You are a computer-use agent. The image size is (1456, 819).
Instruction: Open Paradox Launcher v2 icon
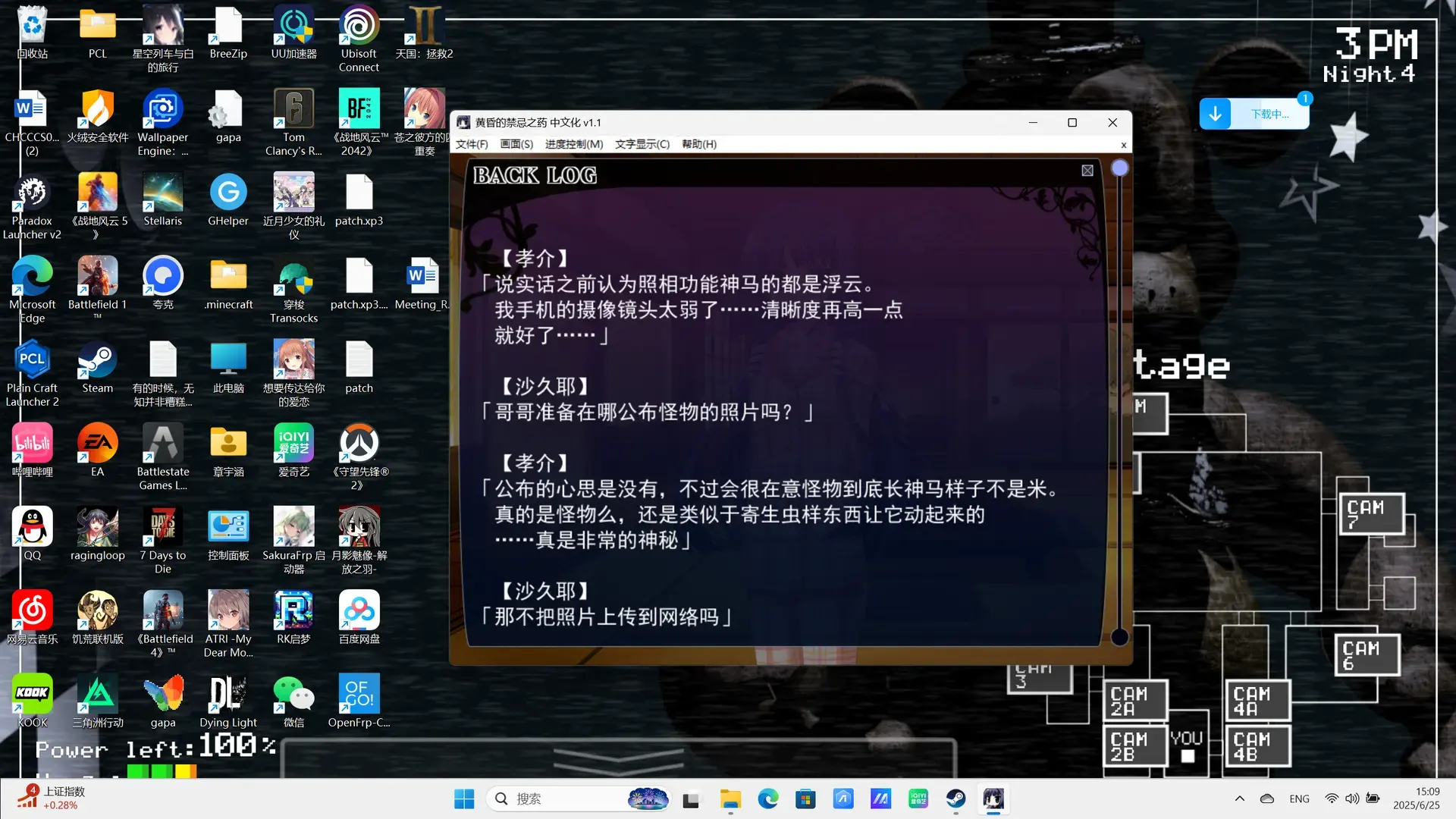pyautogui.click(x=32, y=205)
